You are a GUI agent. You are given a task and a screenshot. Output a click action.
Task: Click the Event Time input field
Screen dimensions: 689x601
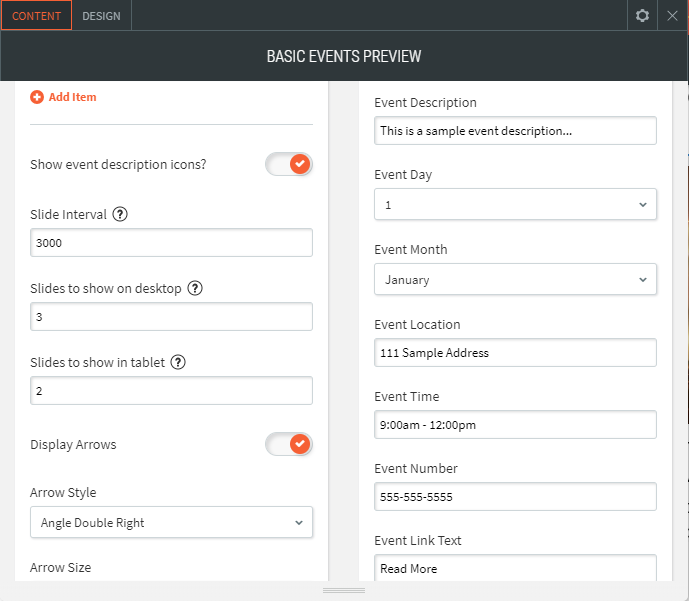tap(515, 424)
